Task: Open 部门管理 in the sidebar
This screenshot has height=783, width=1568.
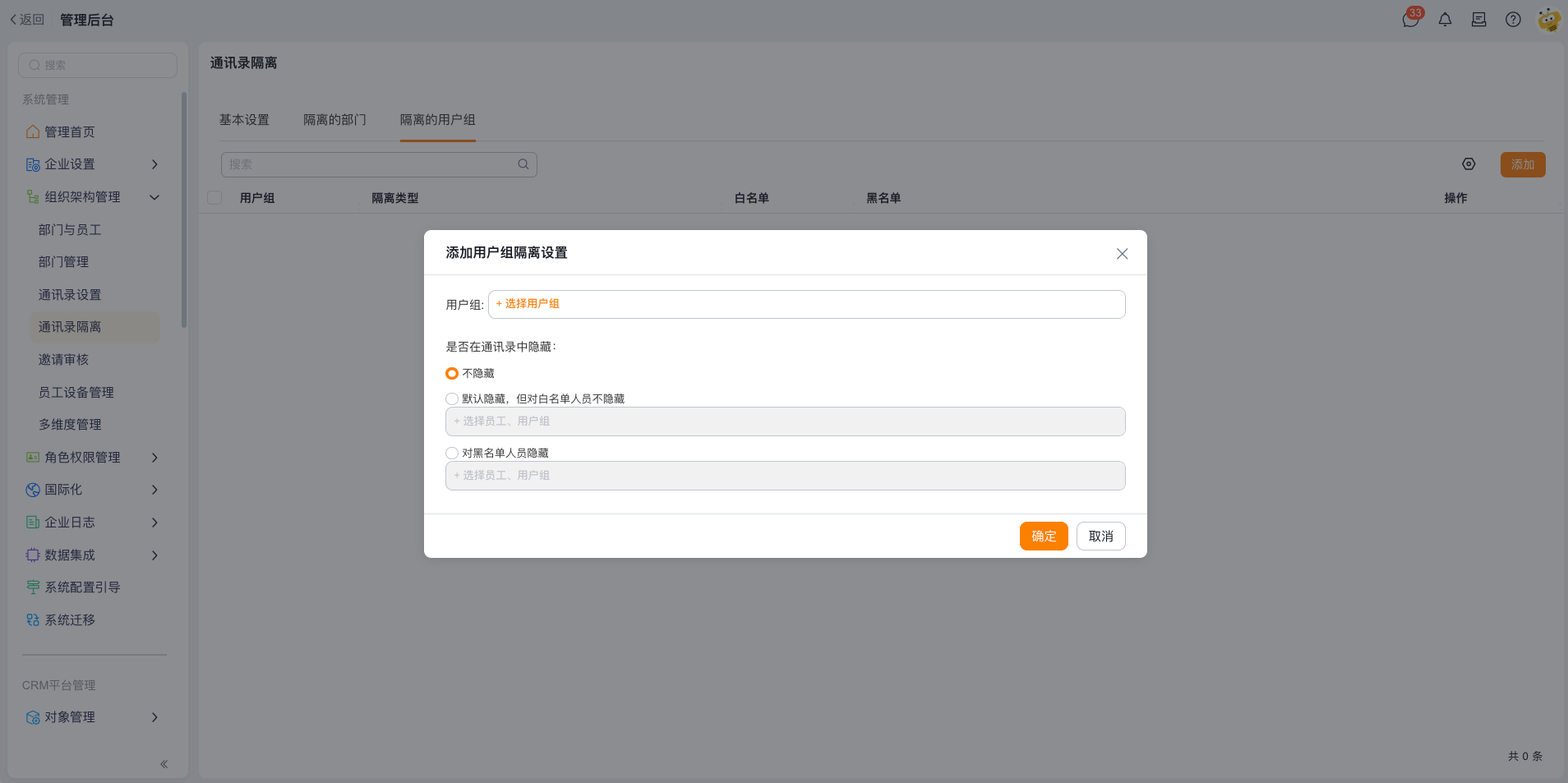Action: pyautogui.click(x=63, y=262)
